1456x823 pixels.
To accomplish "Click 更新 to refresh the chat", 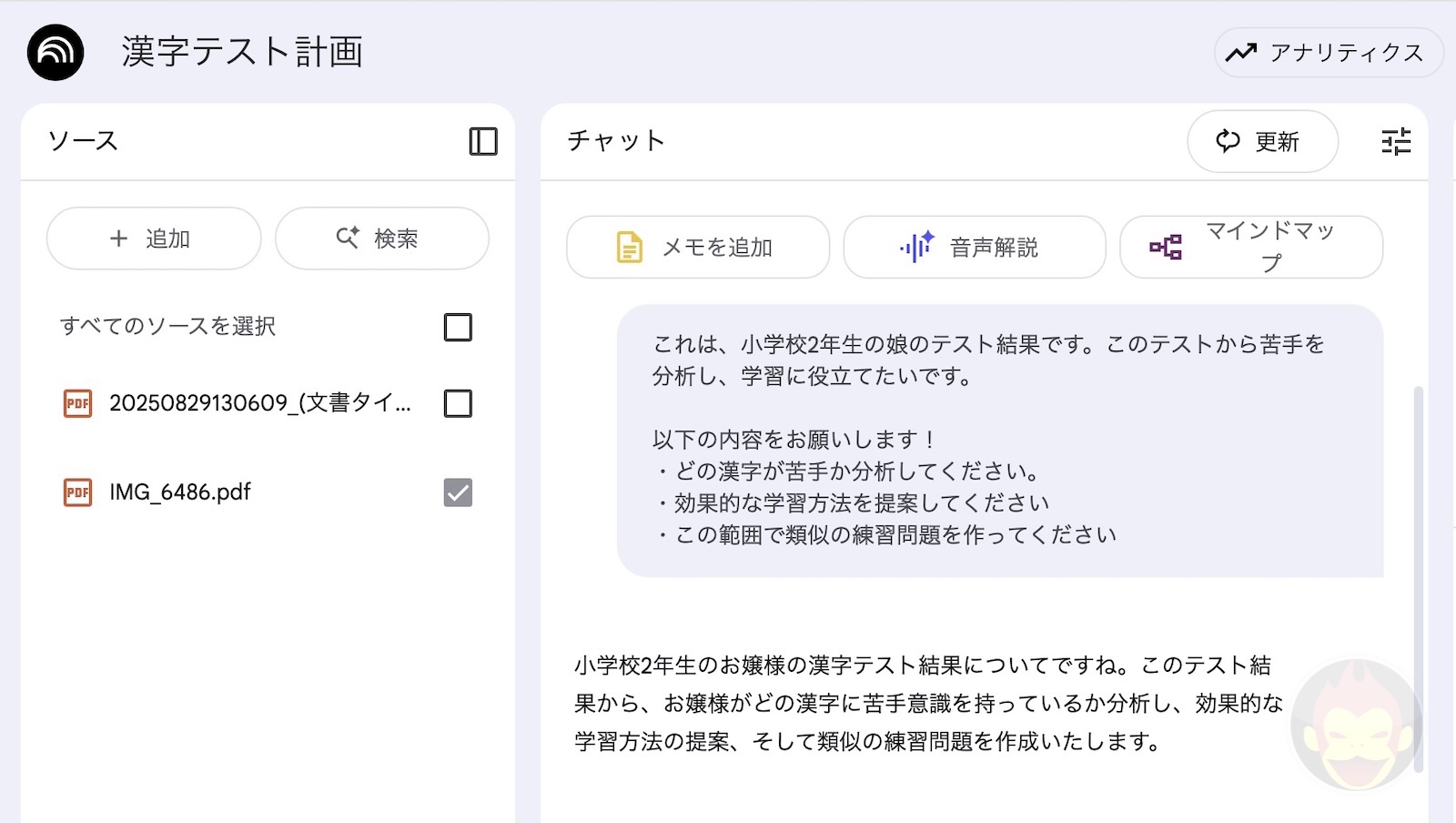I will click(1262, 141).
